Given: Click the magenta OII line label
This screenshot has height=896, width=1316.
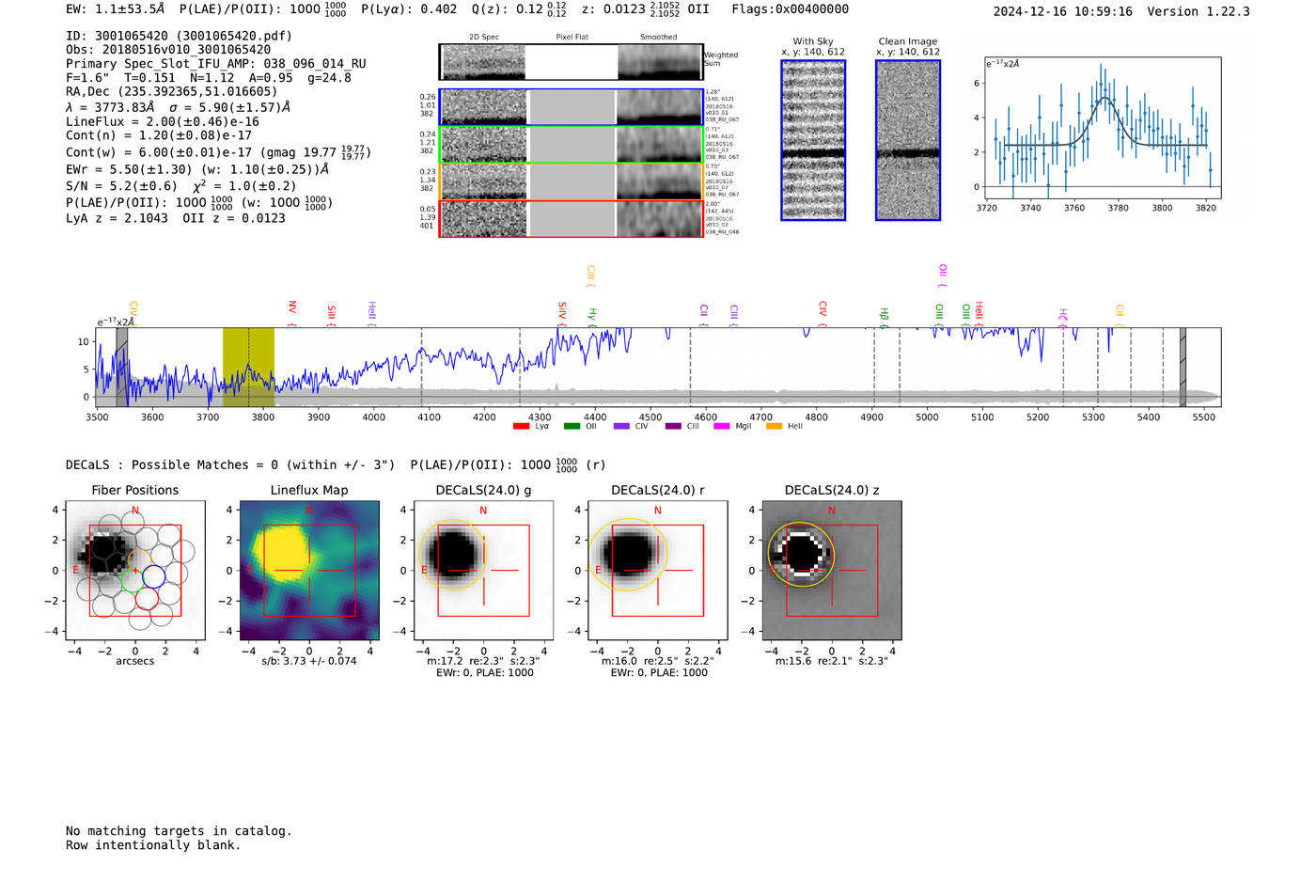Looking at the screenshot, I should (943, 275).
